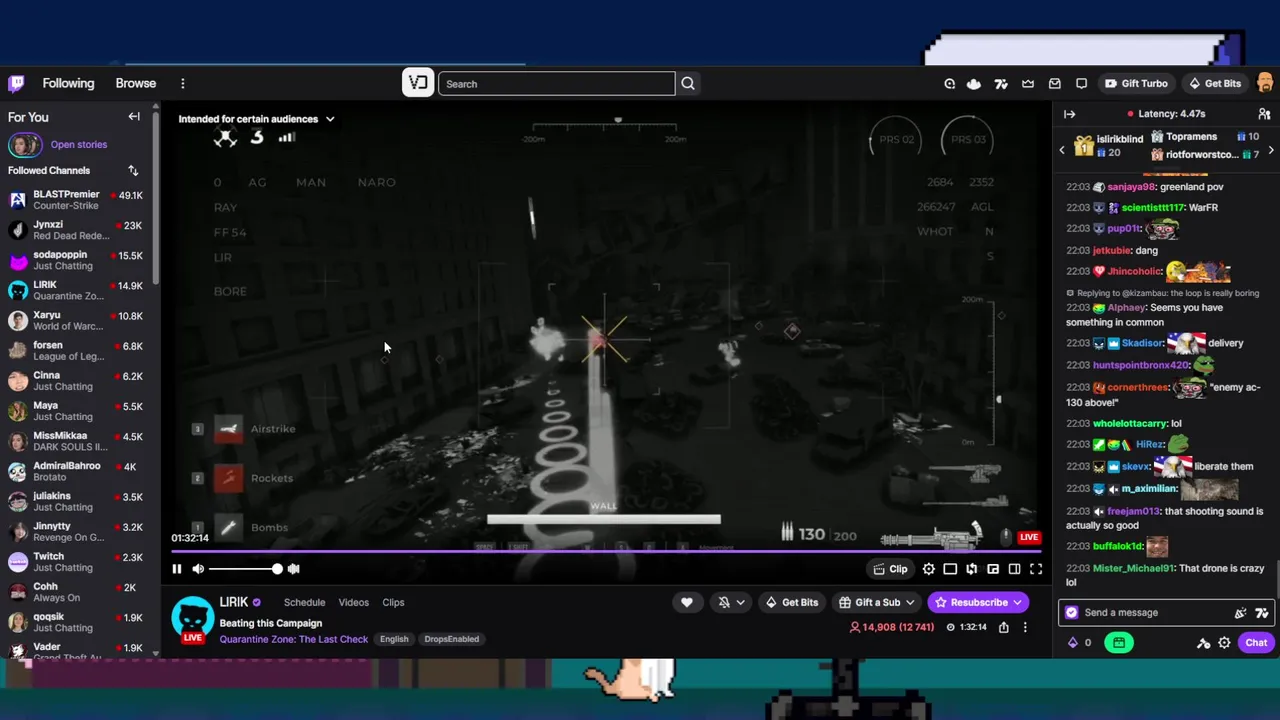Toggle picture-in-picture mini player
The width and height of the screenshot is (1280, 720).
[x=993, y=569]
